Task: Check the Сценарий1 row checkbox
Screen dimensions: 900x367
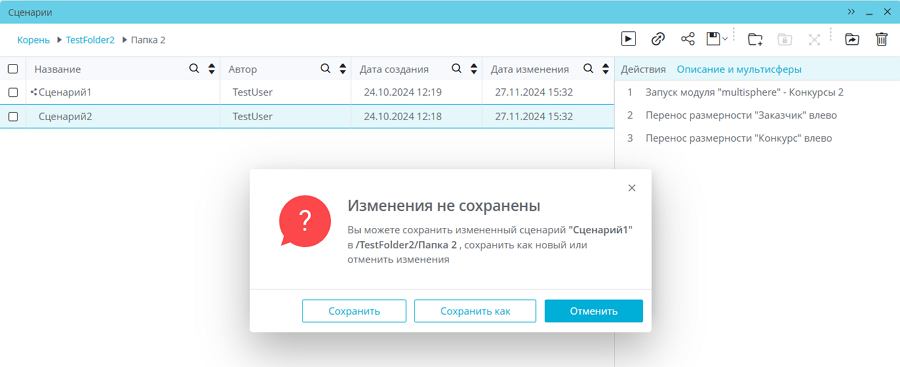Action: (13, 92)
